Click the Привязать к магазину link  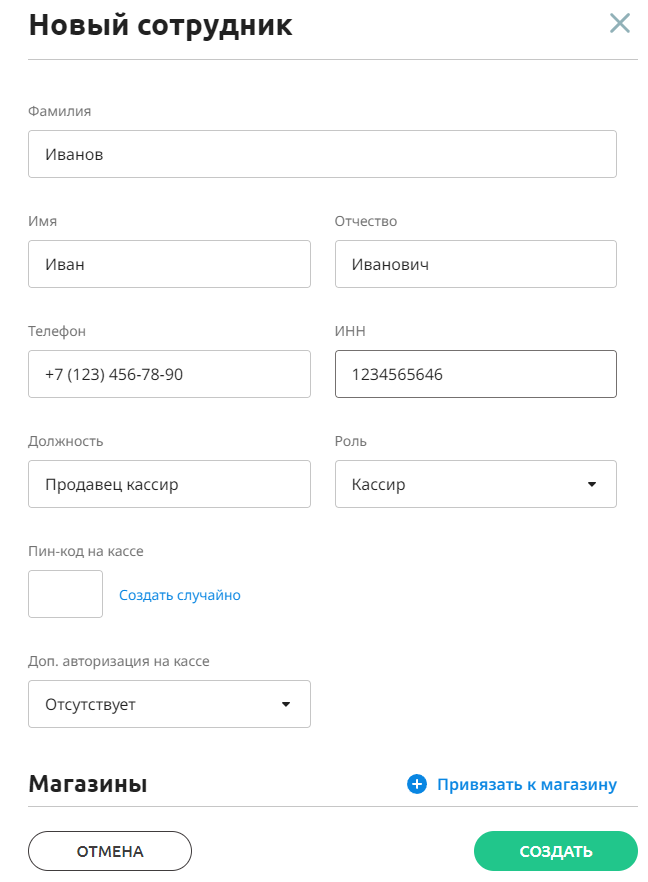click(x=527, y=784)
